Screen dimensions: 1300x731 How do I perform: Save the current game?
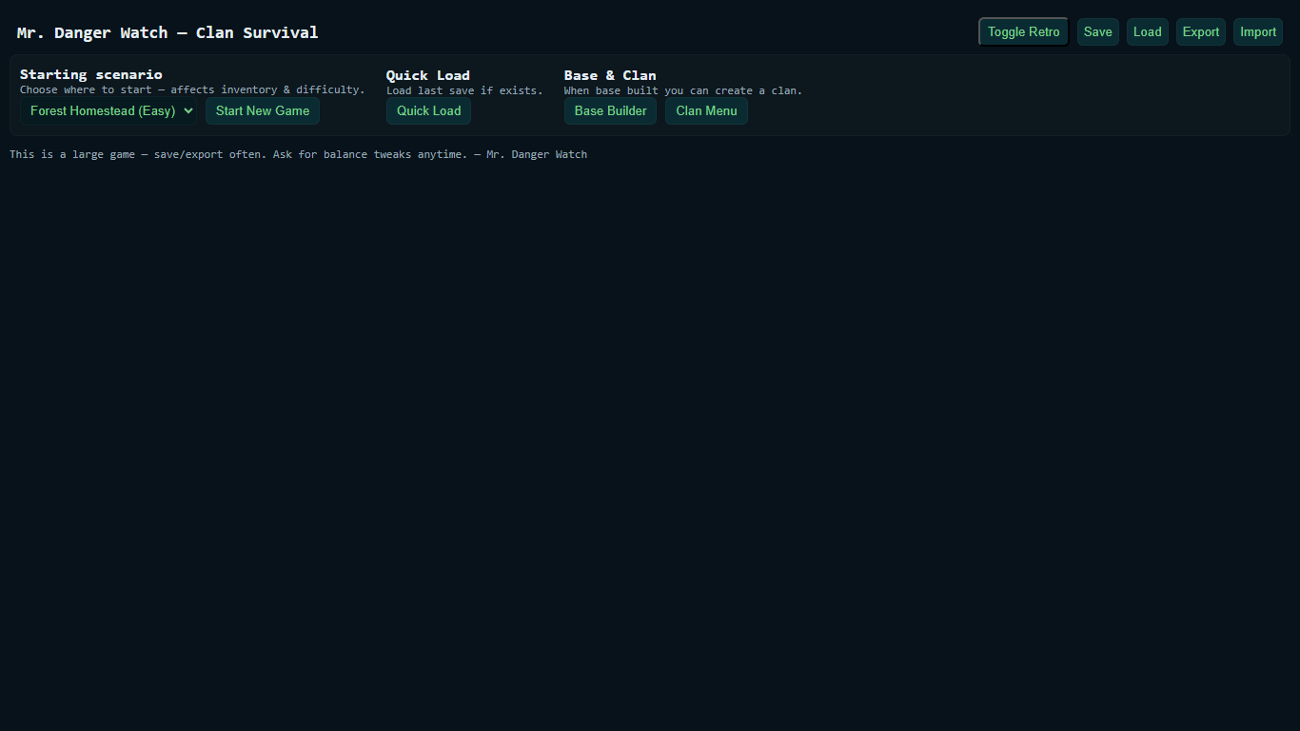(1097, 31)
